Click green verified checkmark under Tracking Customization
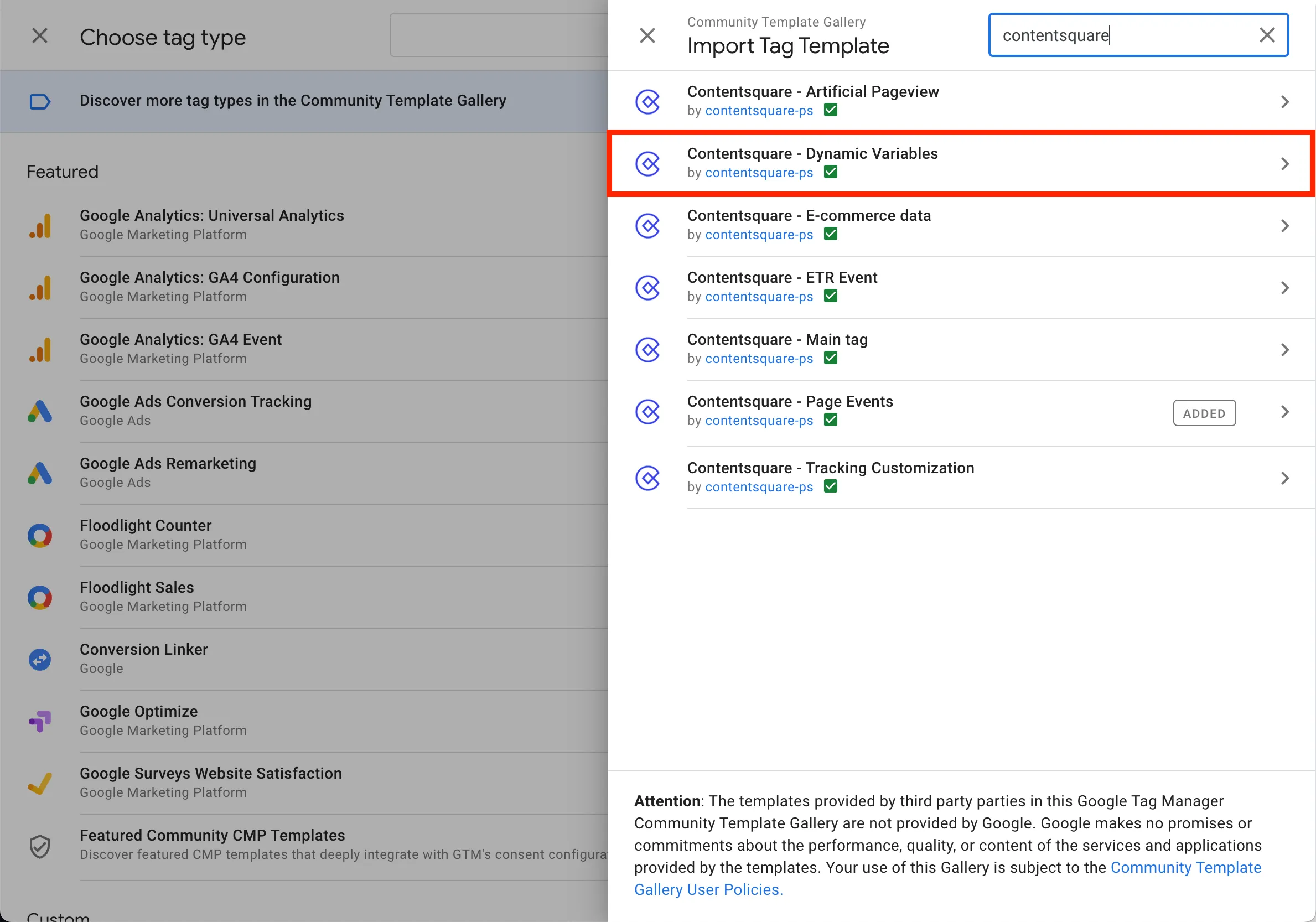 point(830,486)
